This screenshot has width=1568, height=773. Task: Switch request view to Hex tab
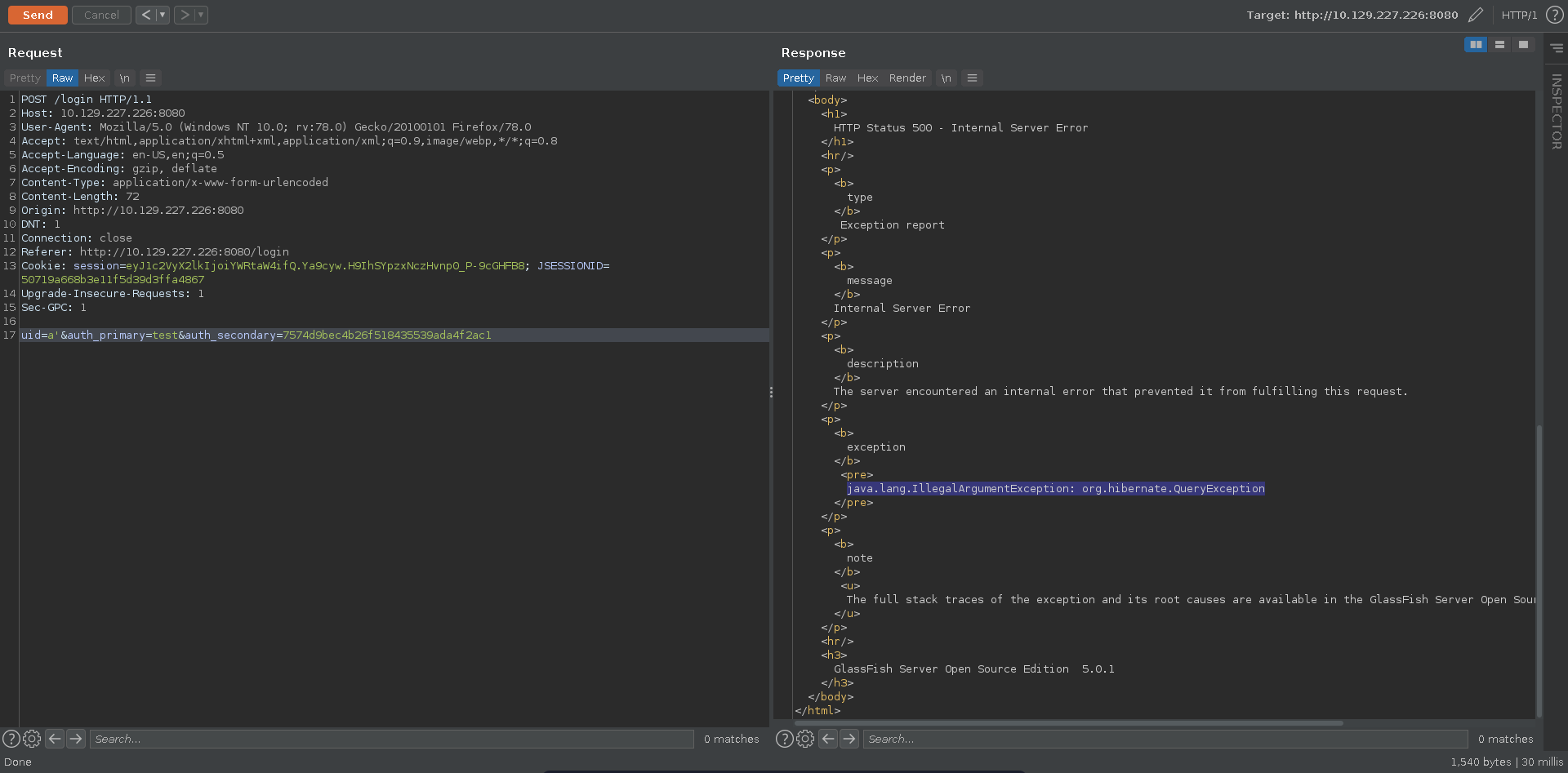point(94,78)
